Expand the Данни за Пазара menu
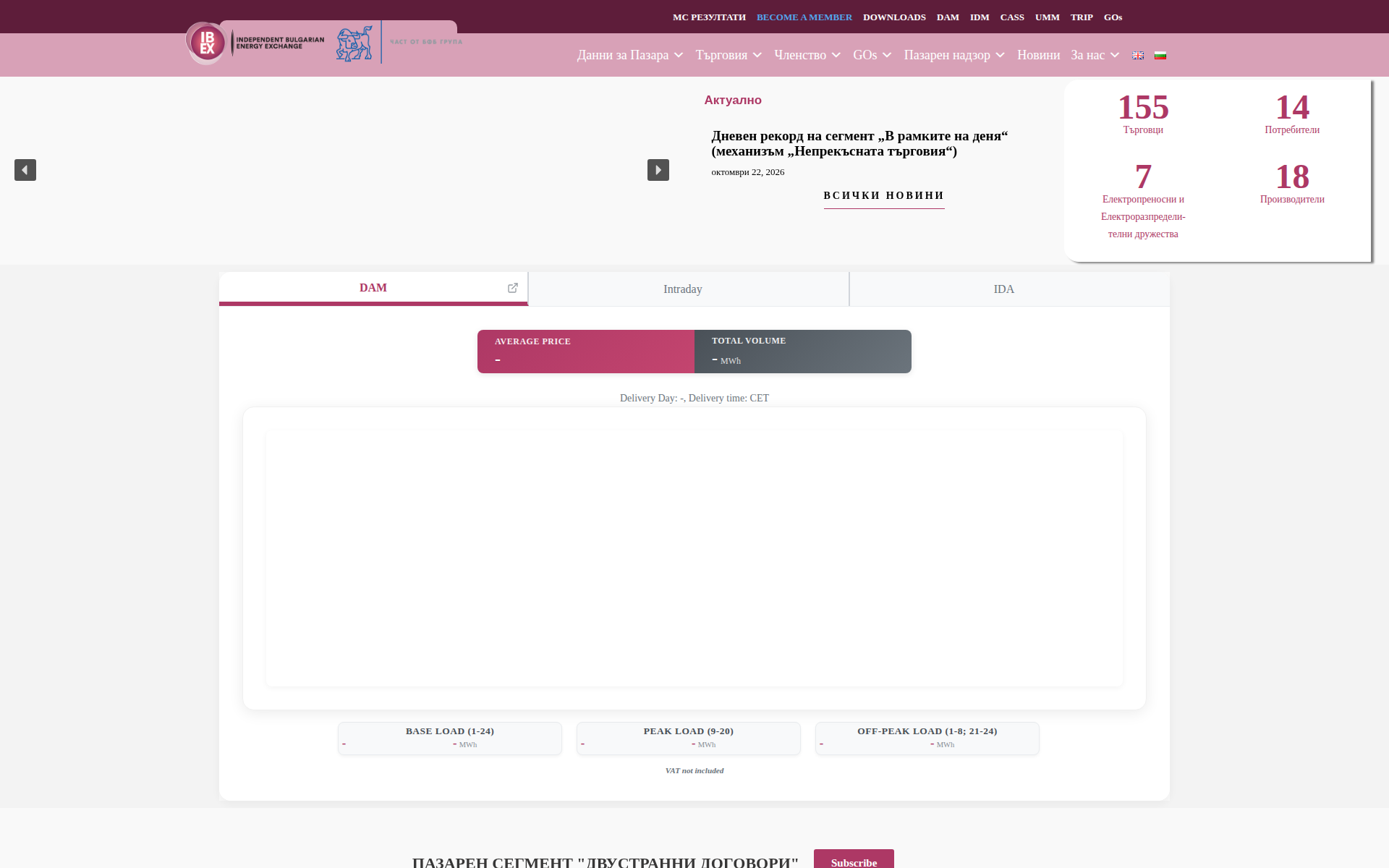The width and height of the screenshot is (1389, 868). point(630,55)
